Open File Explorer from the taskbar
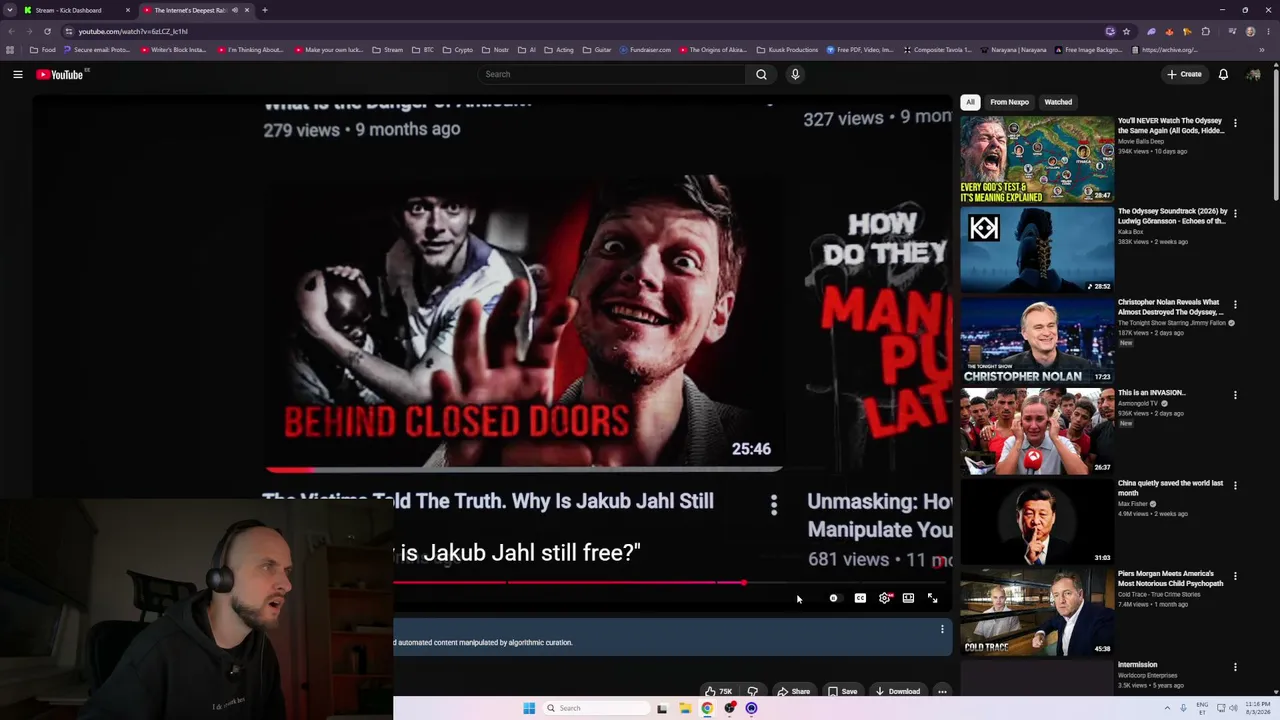1280x720 pixels. (x=685, y=708)
